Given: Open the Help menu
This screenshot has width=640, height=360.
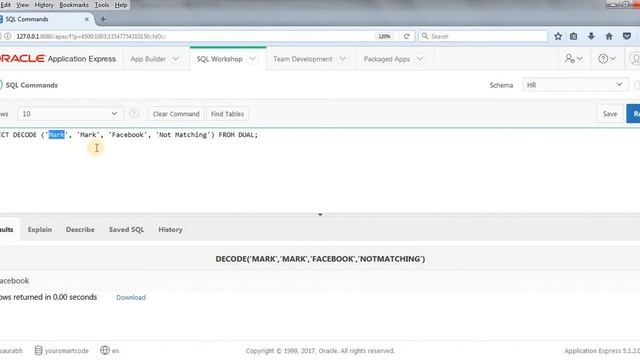Looking at the screenshot, I should tap(121, 5).
